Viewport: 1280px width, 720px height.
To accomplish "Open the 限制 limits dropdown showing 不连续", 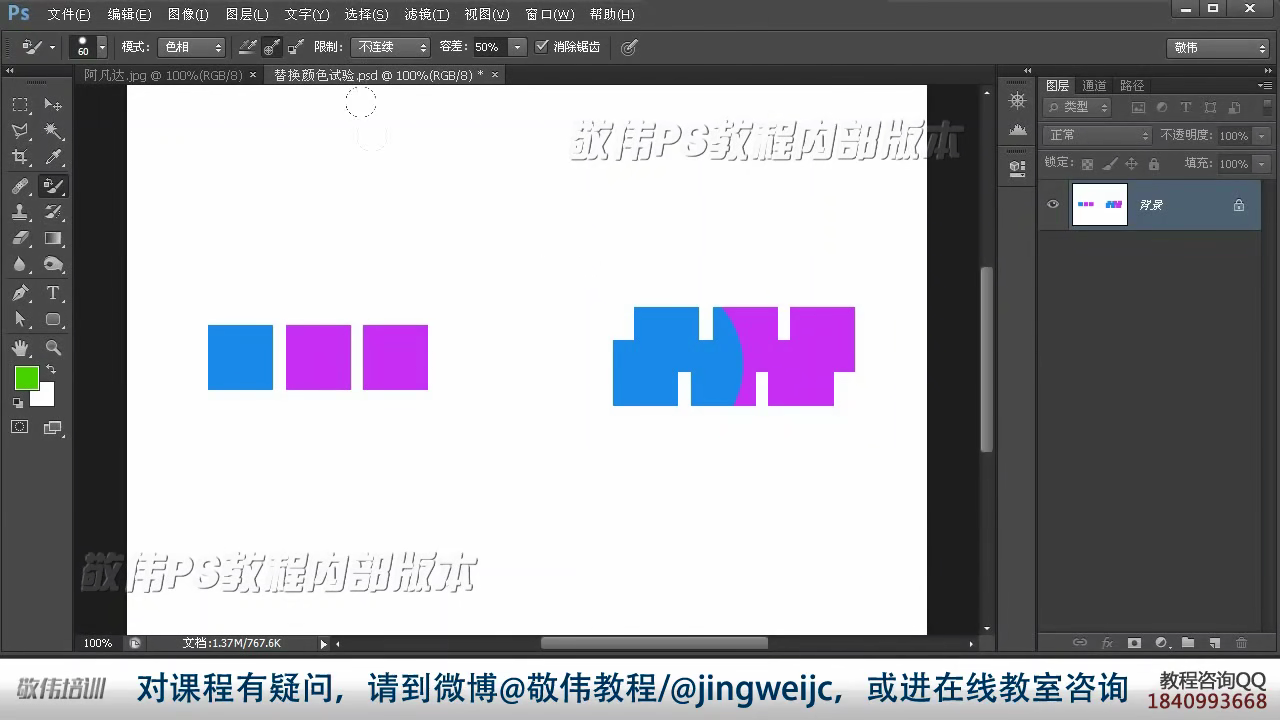I will (x=391, y=47).
